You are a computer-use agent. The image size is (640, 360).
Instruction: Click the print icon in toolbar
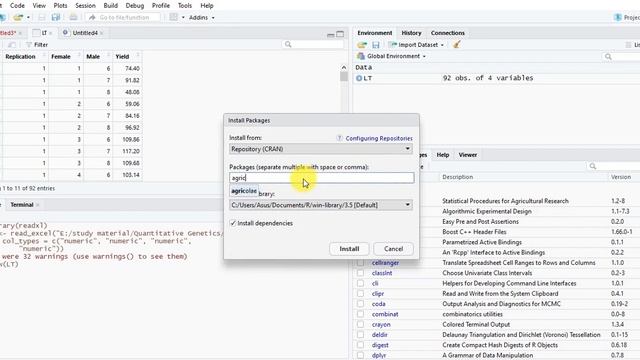point(73,18)
